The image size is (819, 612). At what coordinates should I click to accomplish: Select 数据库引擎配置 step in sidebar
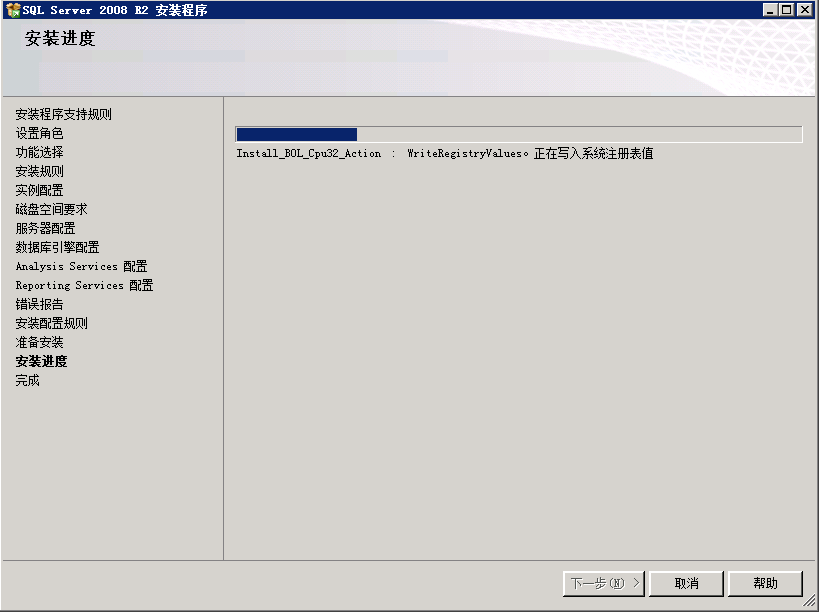(57, 247)
